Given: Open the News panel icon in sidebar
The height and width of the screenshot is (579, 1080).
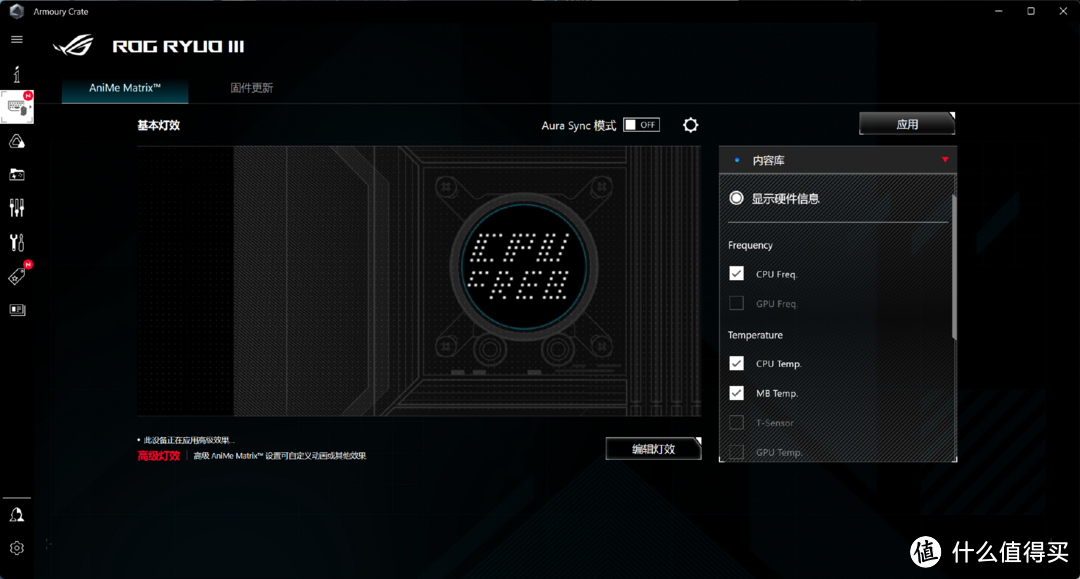Looking at the screenshot, I should (x=17, y=310).
